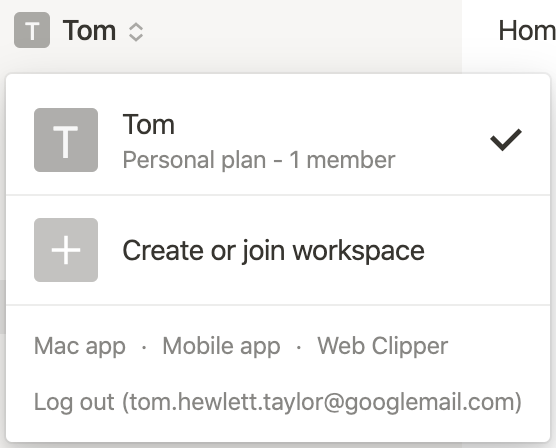Click the plus icon to add a workspace
This screenshot has width=556, height=448.
coord(66,250)
